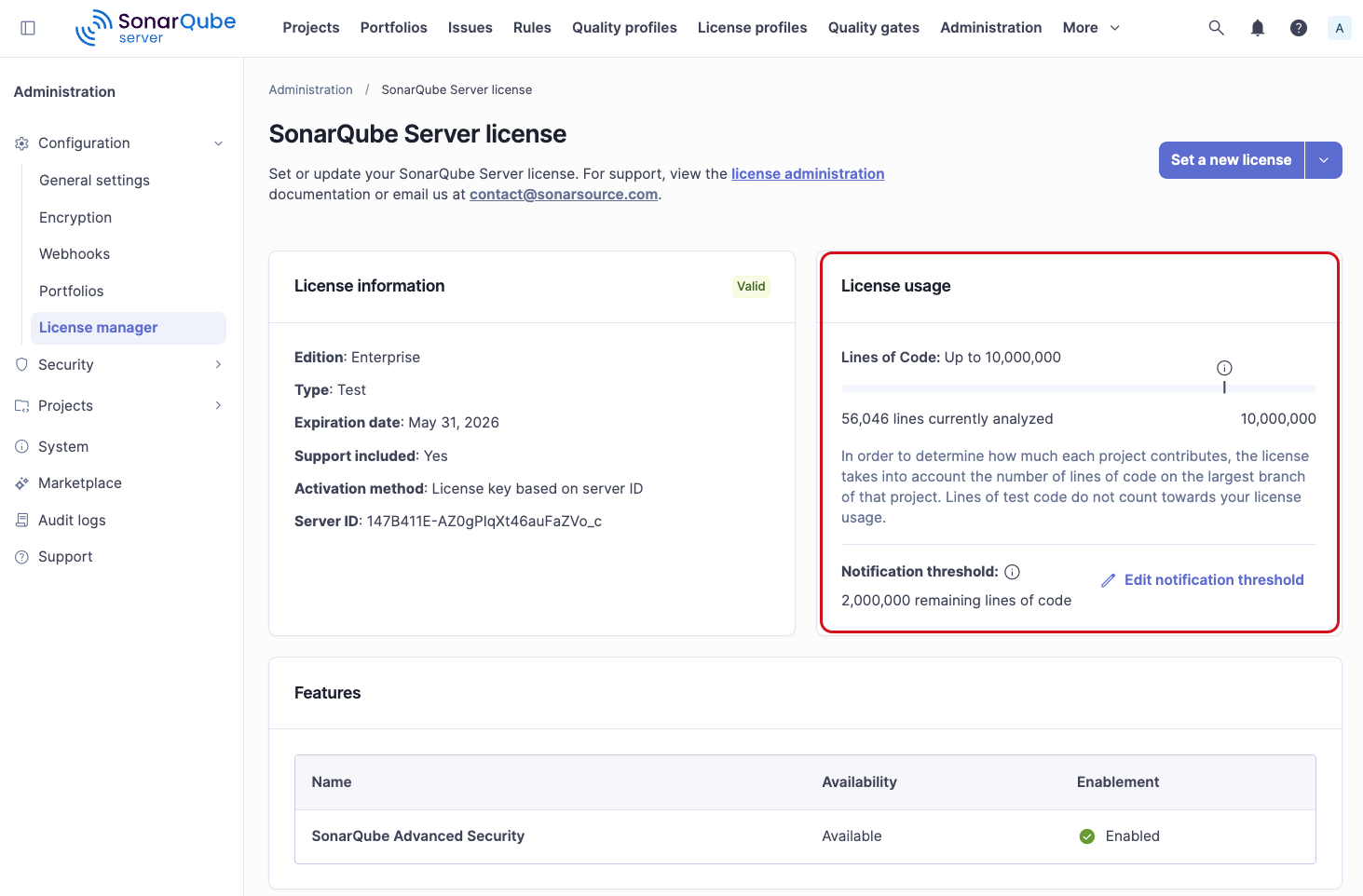Click Edit notification threshold
This screenshot has width=1363, height=896.
[1203, 580]
